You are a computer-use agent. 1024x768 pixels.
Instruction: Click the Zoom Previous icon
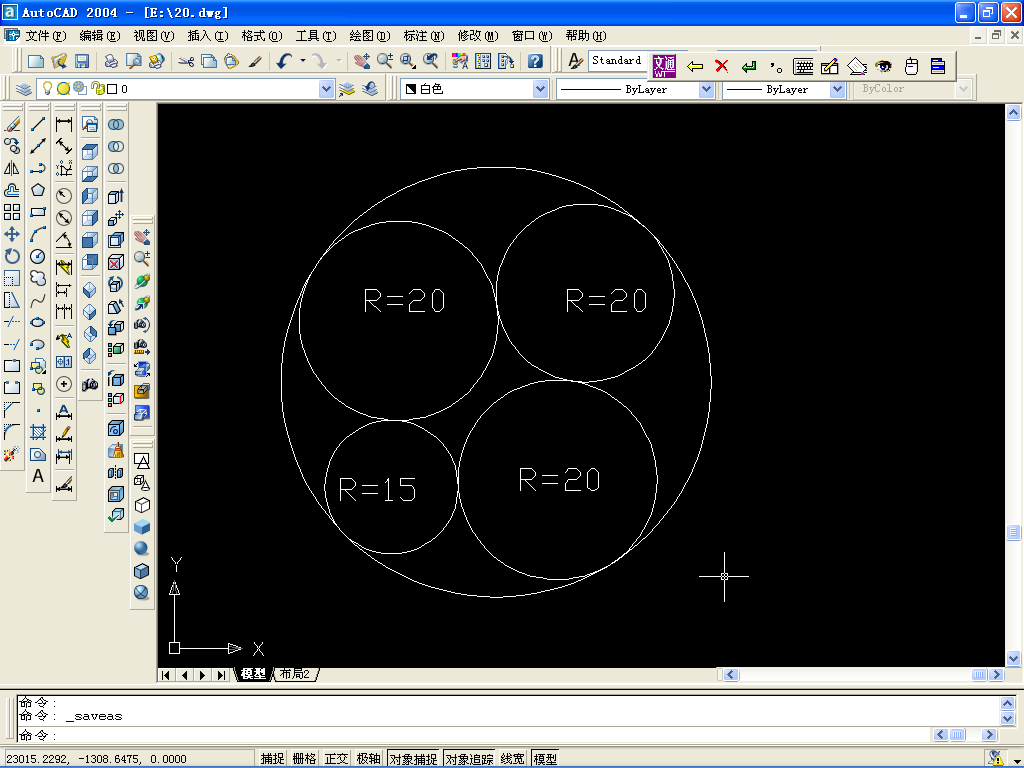click(430, 61)
